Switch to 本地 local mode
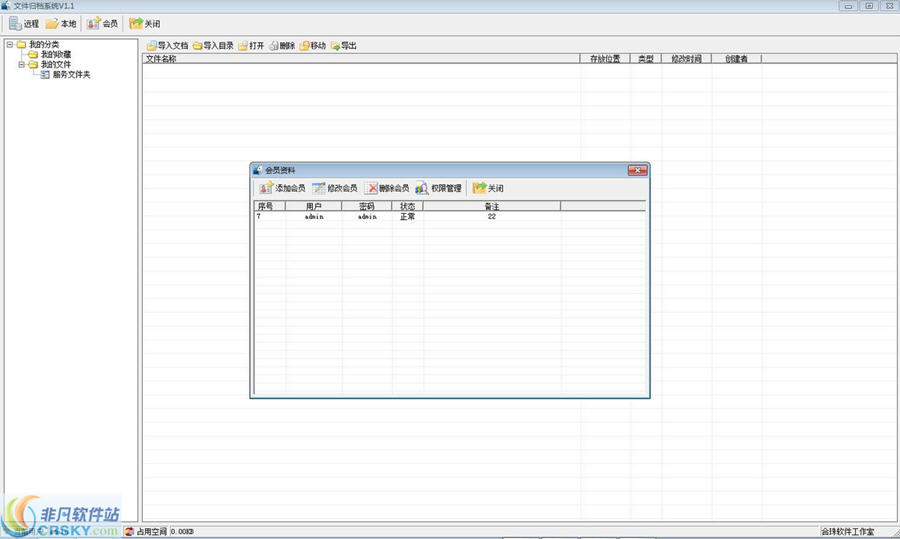900x539 pixels. (61, 24)
